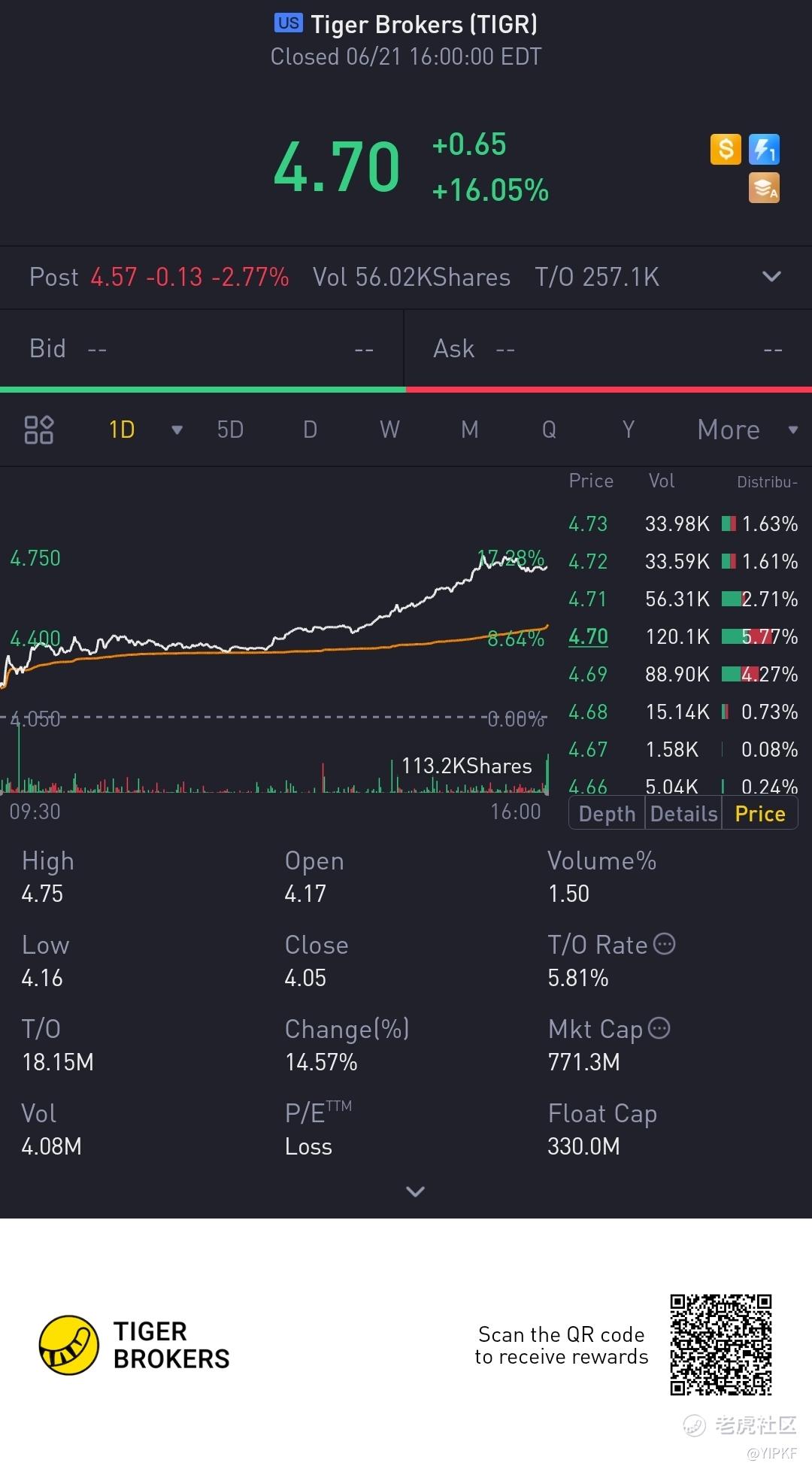Tap the Float Cap value 330.0M
Viewport: 812px width, 1472px height.
(584, 1146)
